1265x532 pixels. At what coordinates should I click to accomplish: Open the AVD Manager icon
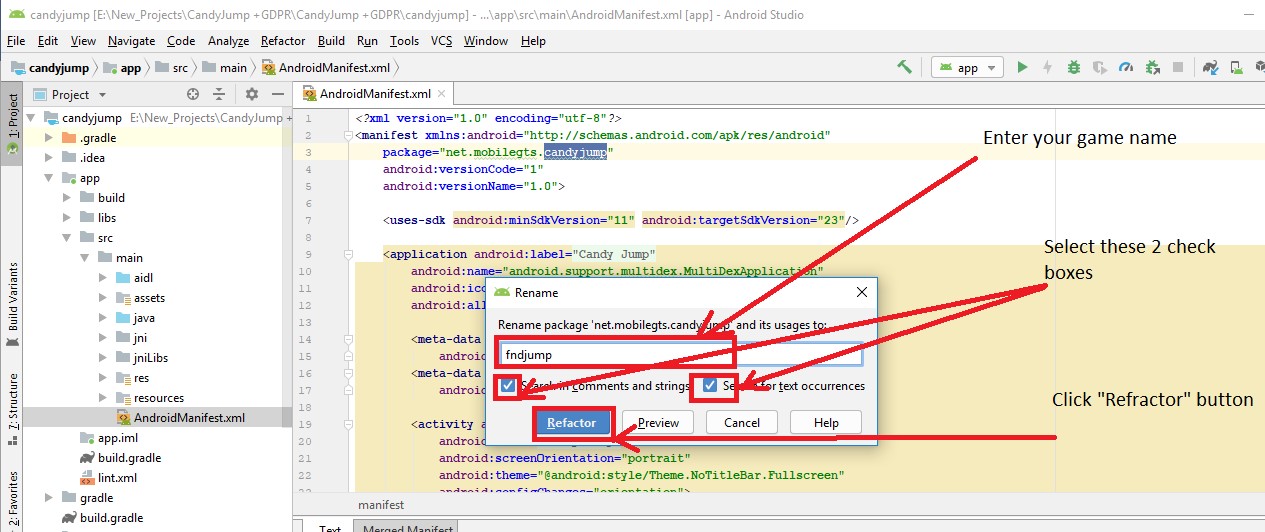pos(1238,67)
